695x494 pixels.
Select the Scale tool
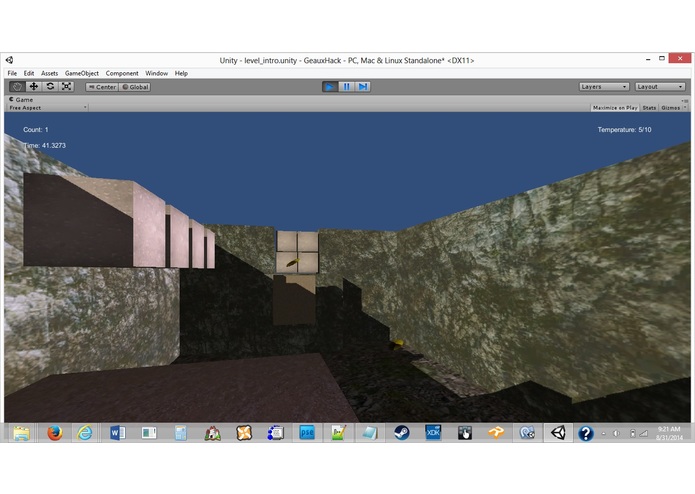(66, 86)
